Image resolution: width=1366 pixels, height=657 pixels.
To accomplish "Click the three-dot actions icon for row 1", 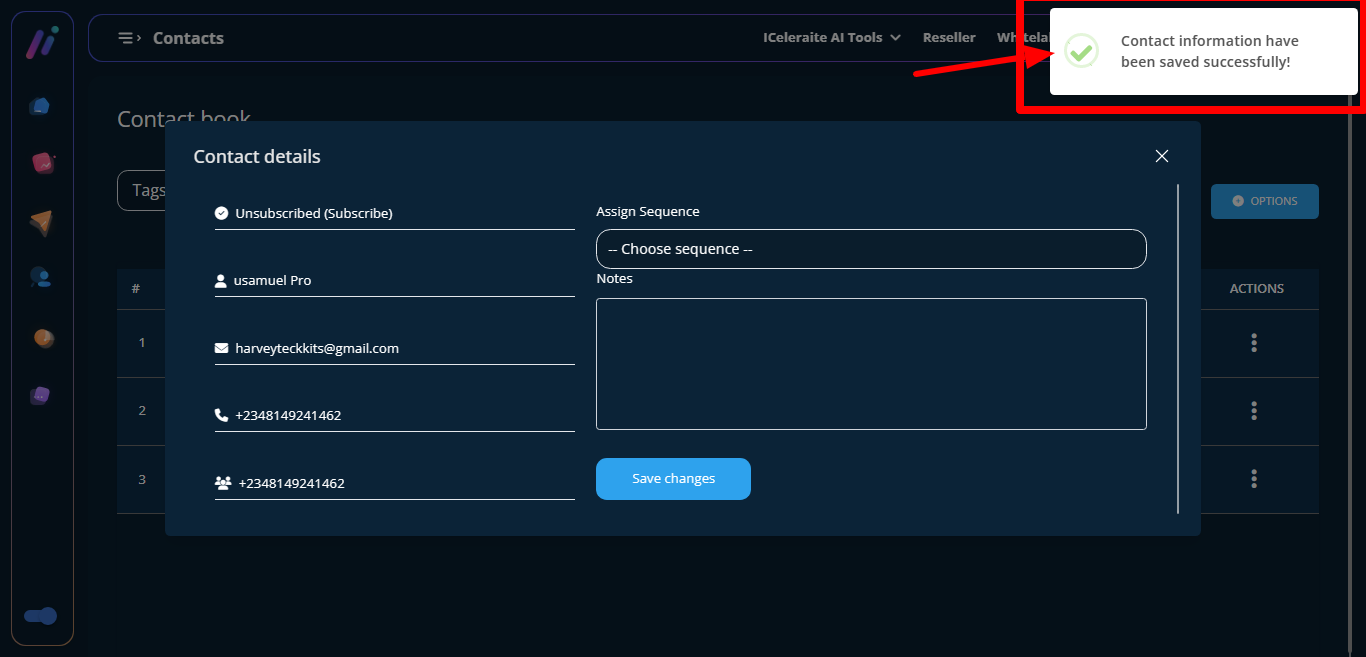I will tap(1253, 343).
